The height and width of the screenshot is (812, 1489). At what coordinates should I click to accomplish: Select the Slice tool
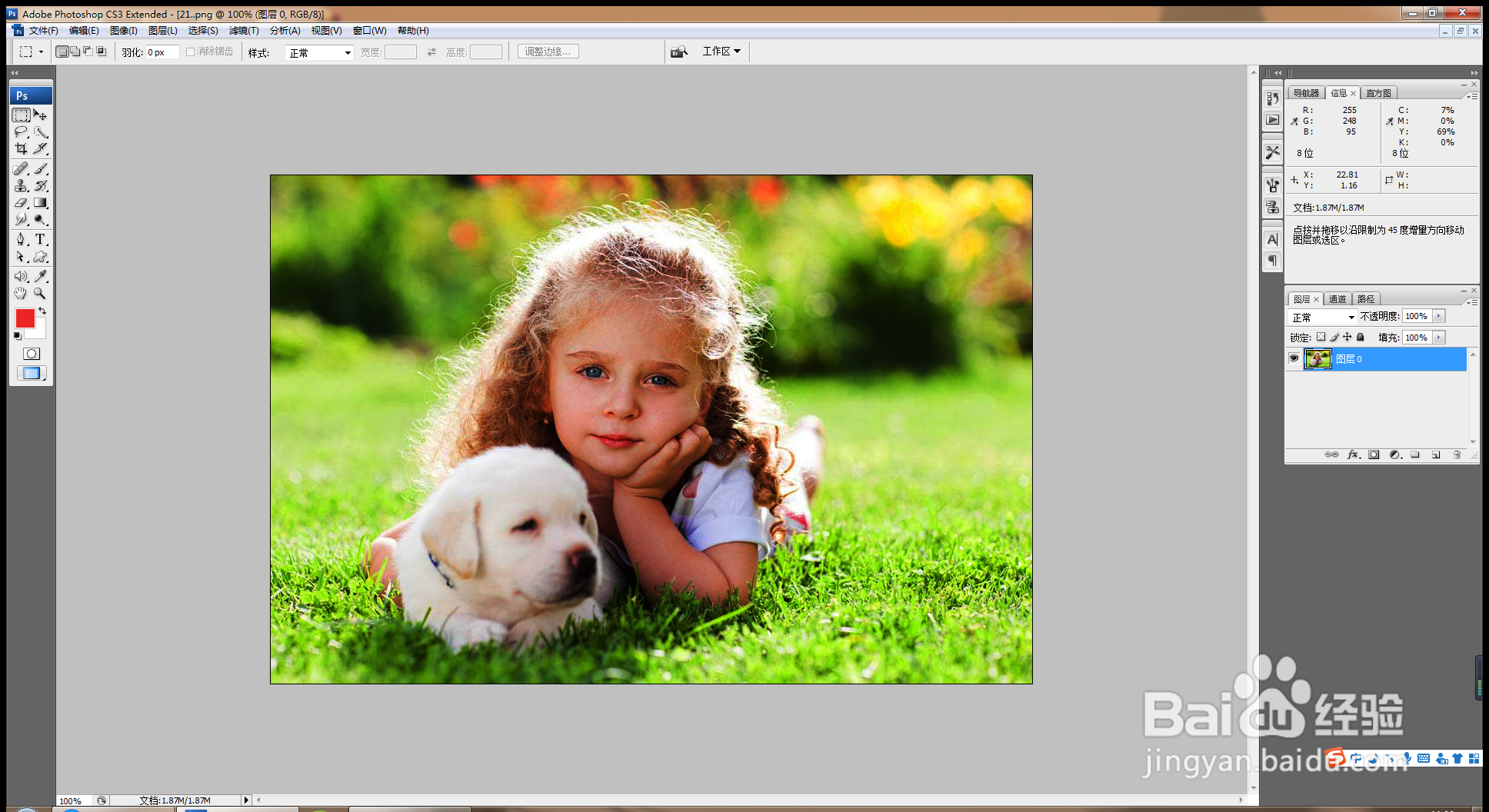click(x=41, y=148)
